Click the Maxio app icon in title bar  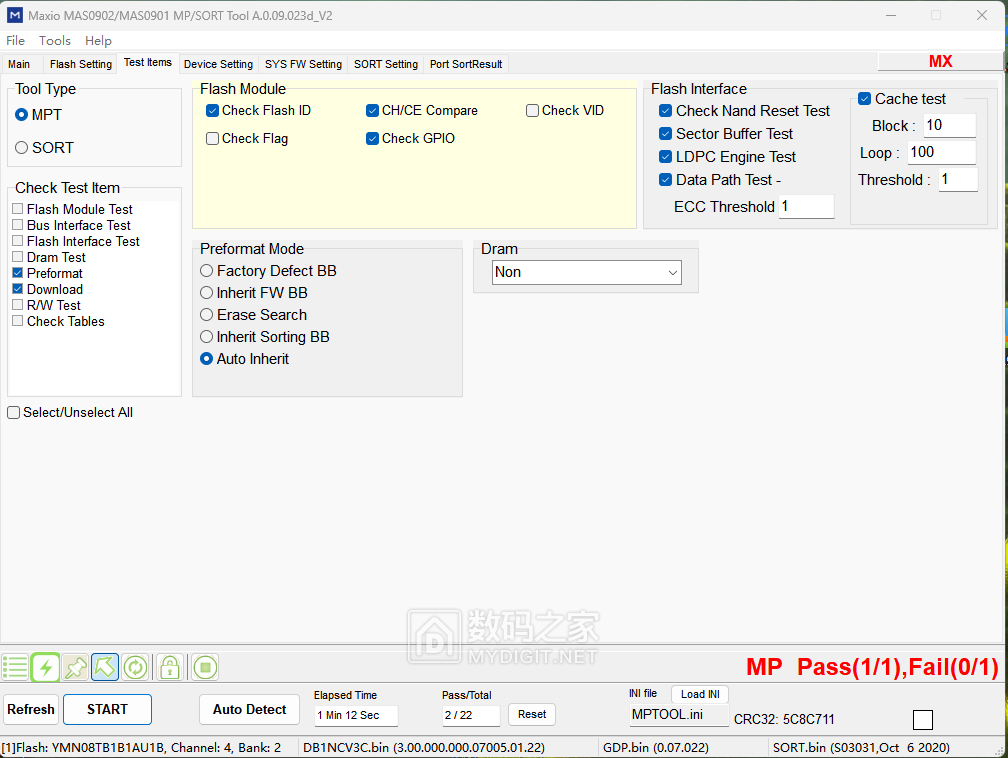click(14, 15)
